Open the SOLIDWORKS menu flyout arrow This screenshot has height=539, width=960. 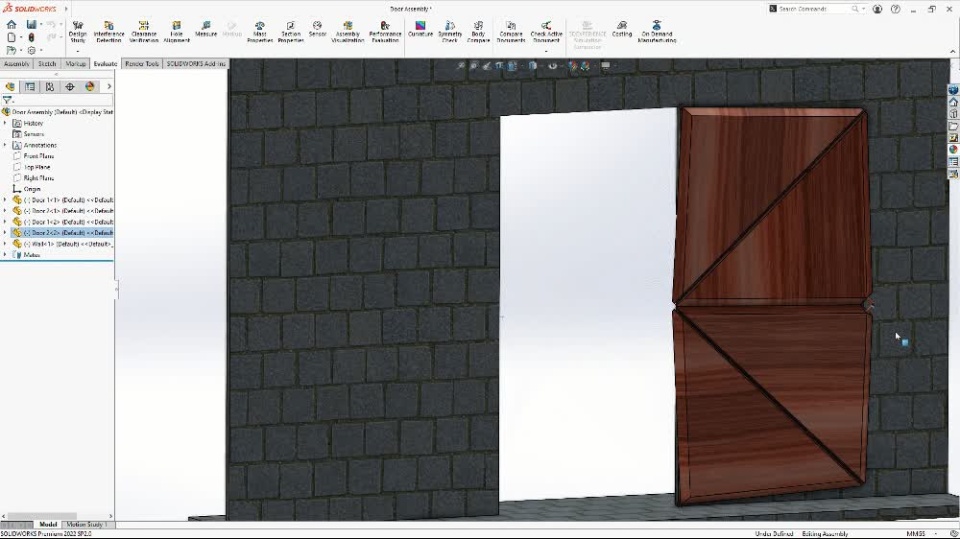[66, 9]
